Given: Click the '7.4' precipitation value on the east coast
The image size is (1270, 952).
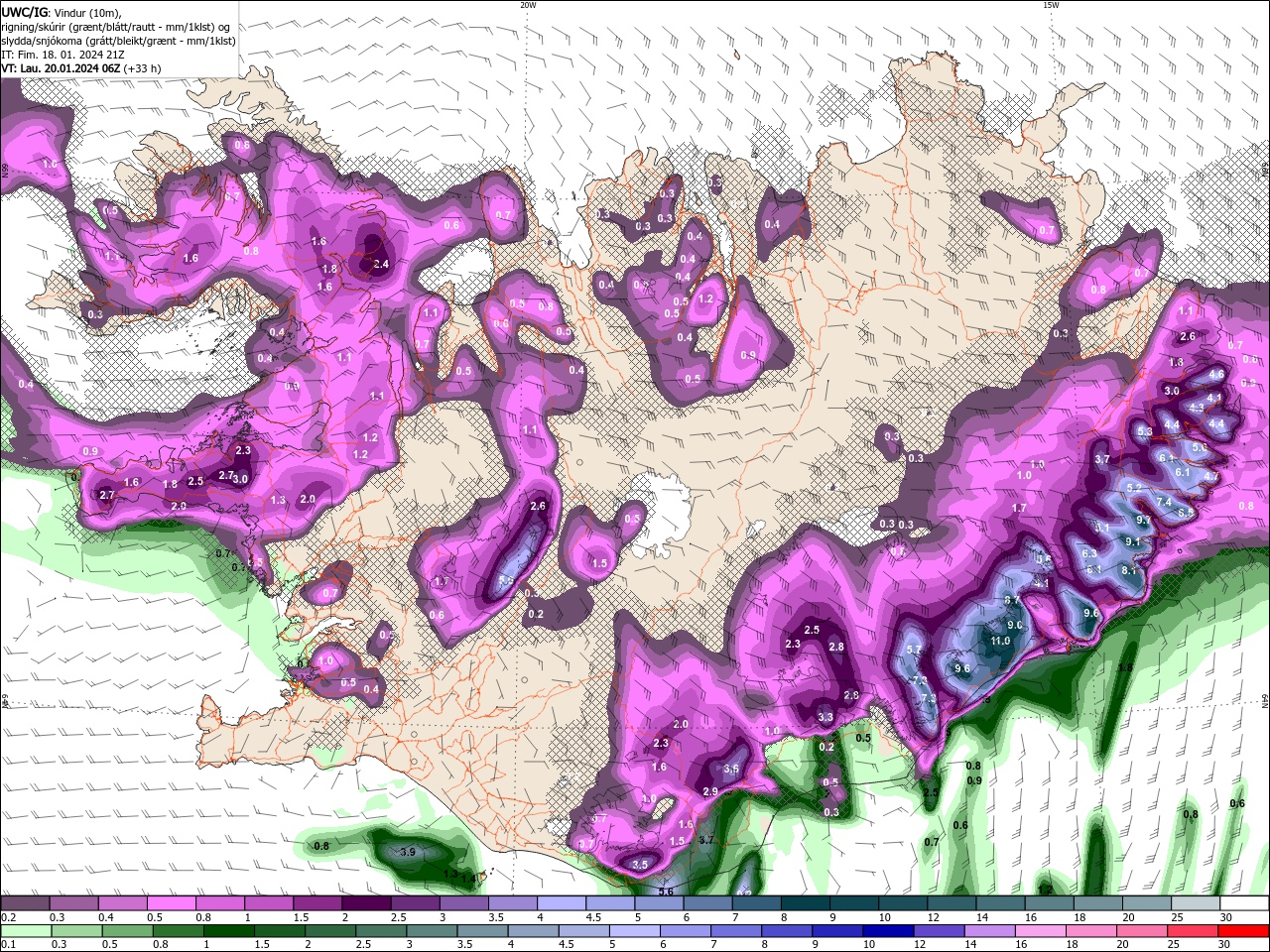Looking at the screenshot, I should (1164, 502).
